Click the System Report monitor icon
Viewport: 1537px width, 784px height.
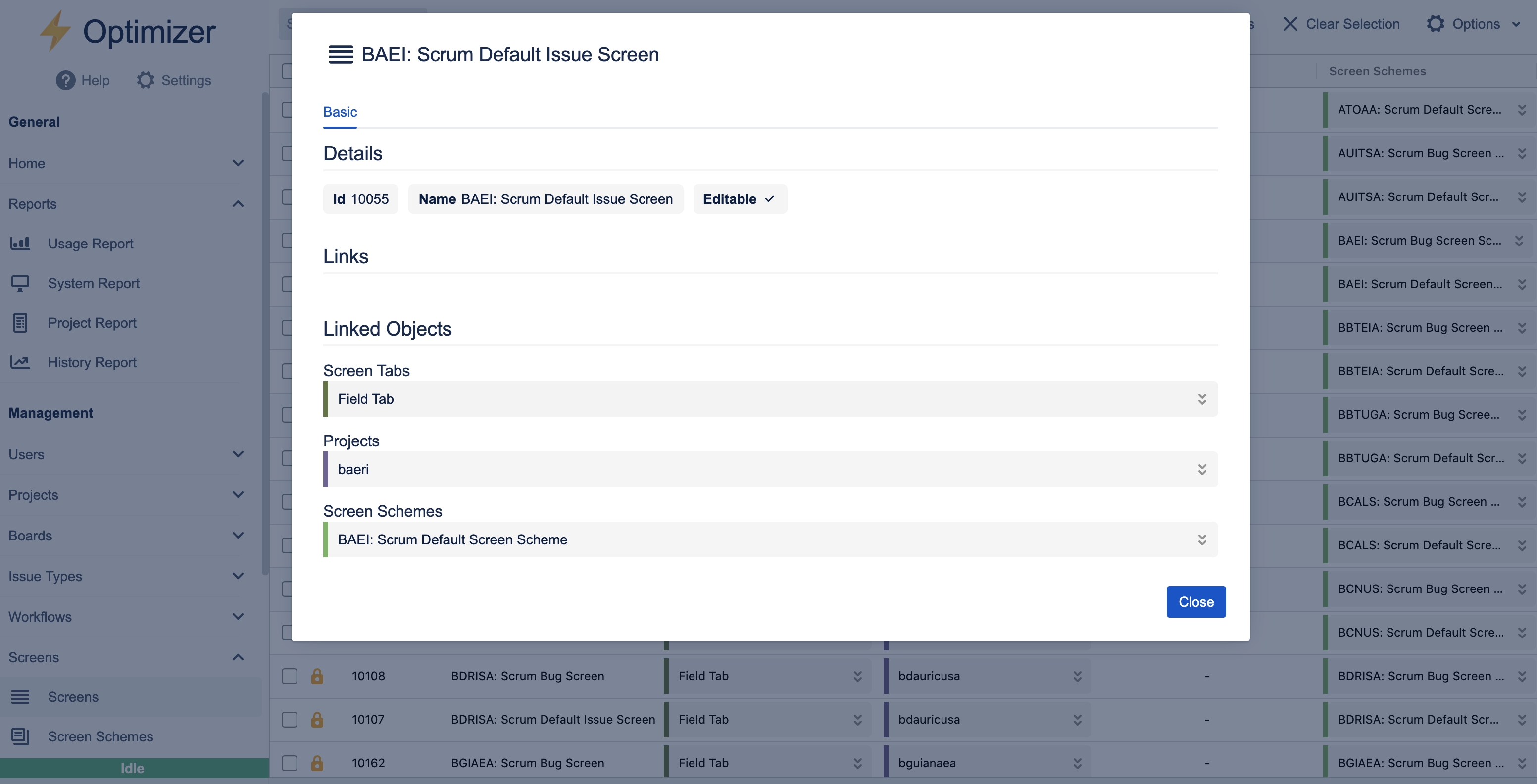tap(20, 283)
